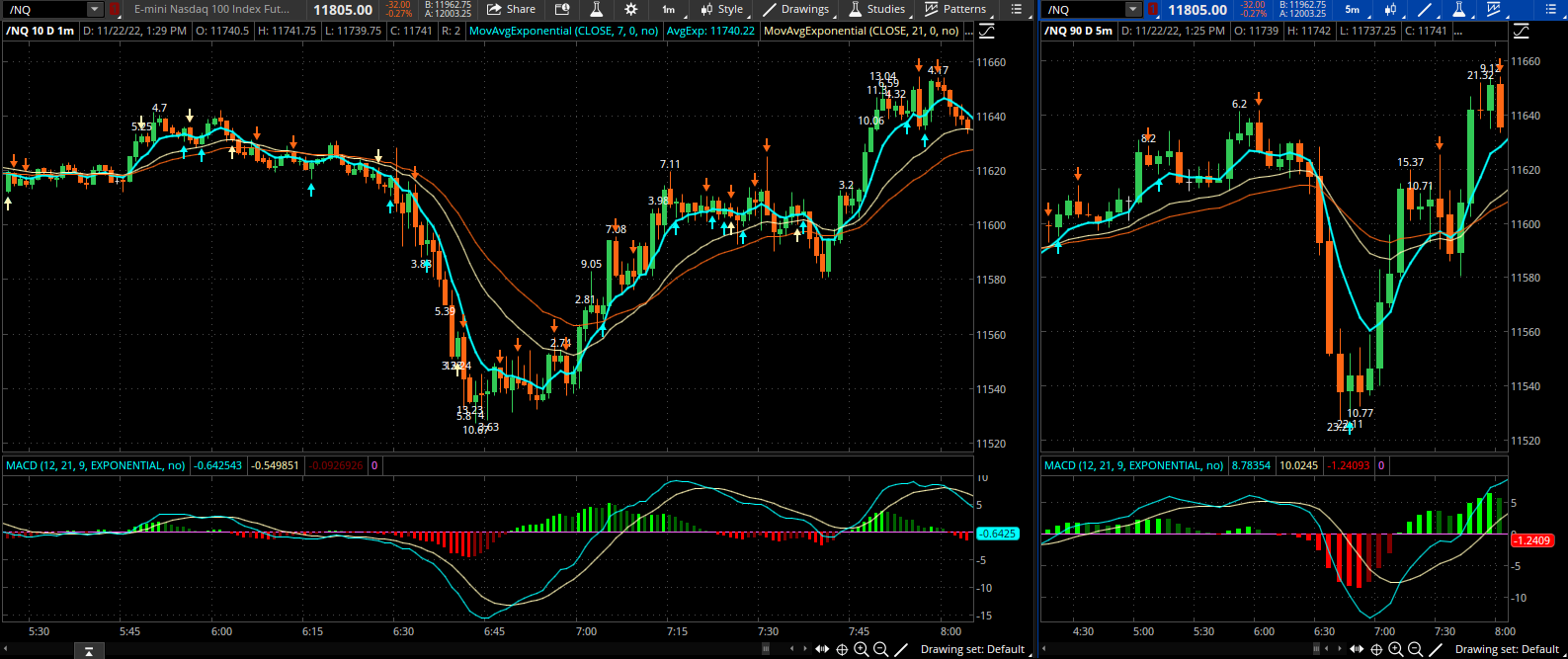The width and height of the screenshot is (1568, 659).
Task: Enable crosshair cursor in right chart
Action: coord(1376,649)
